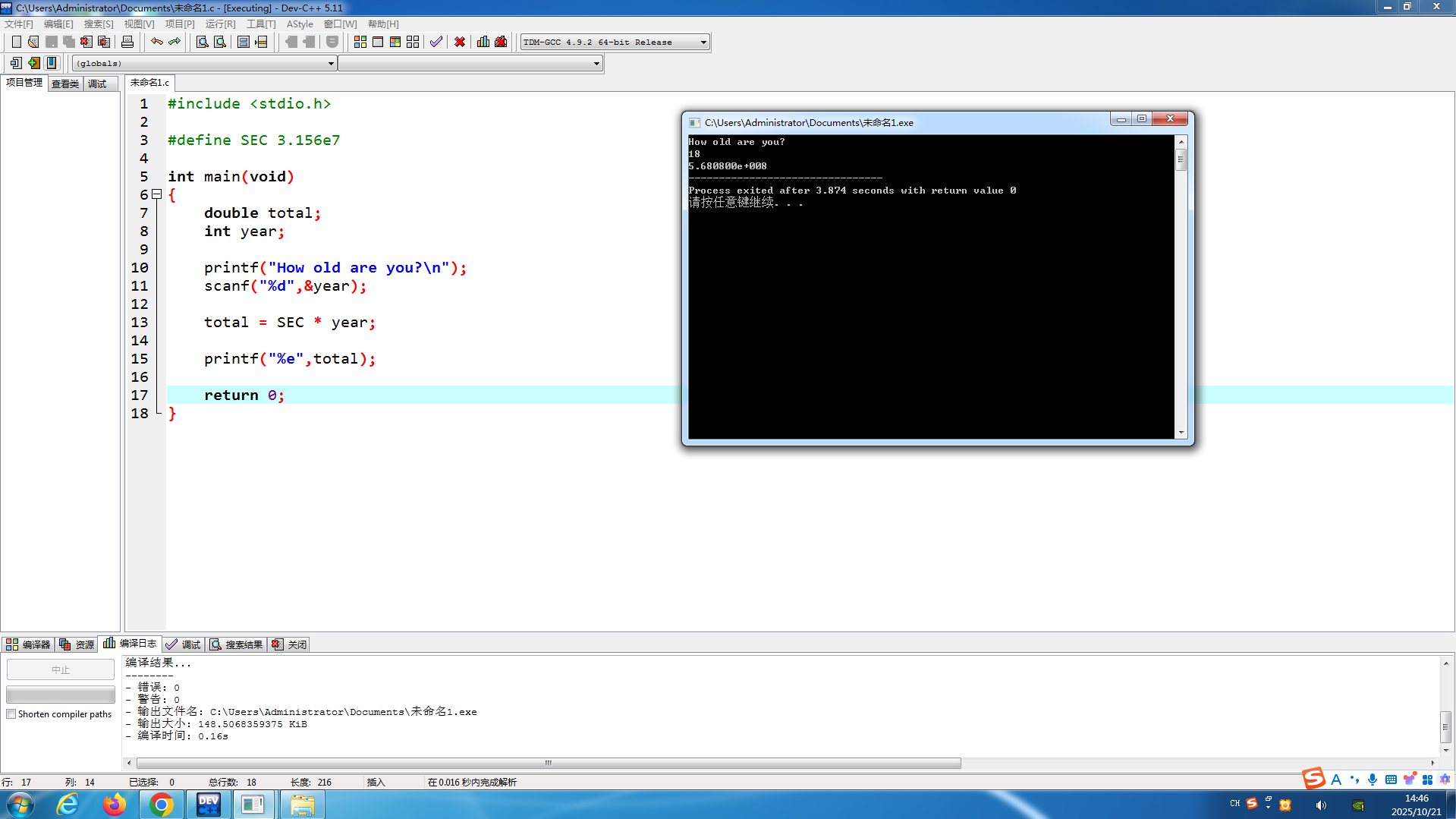Open the AStyle menu
1456x819 pixels.
tap(300, 24)
